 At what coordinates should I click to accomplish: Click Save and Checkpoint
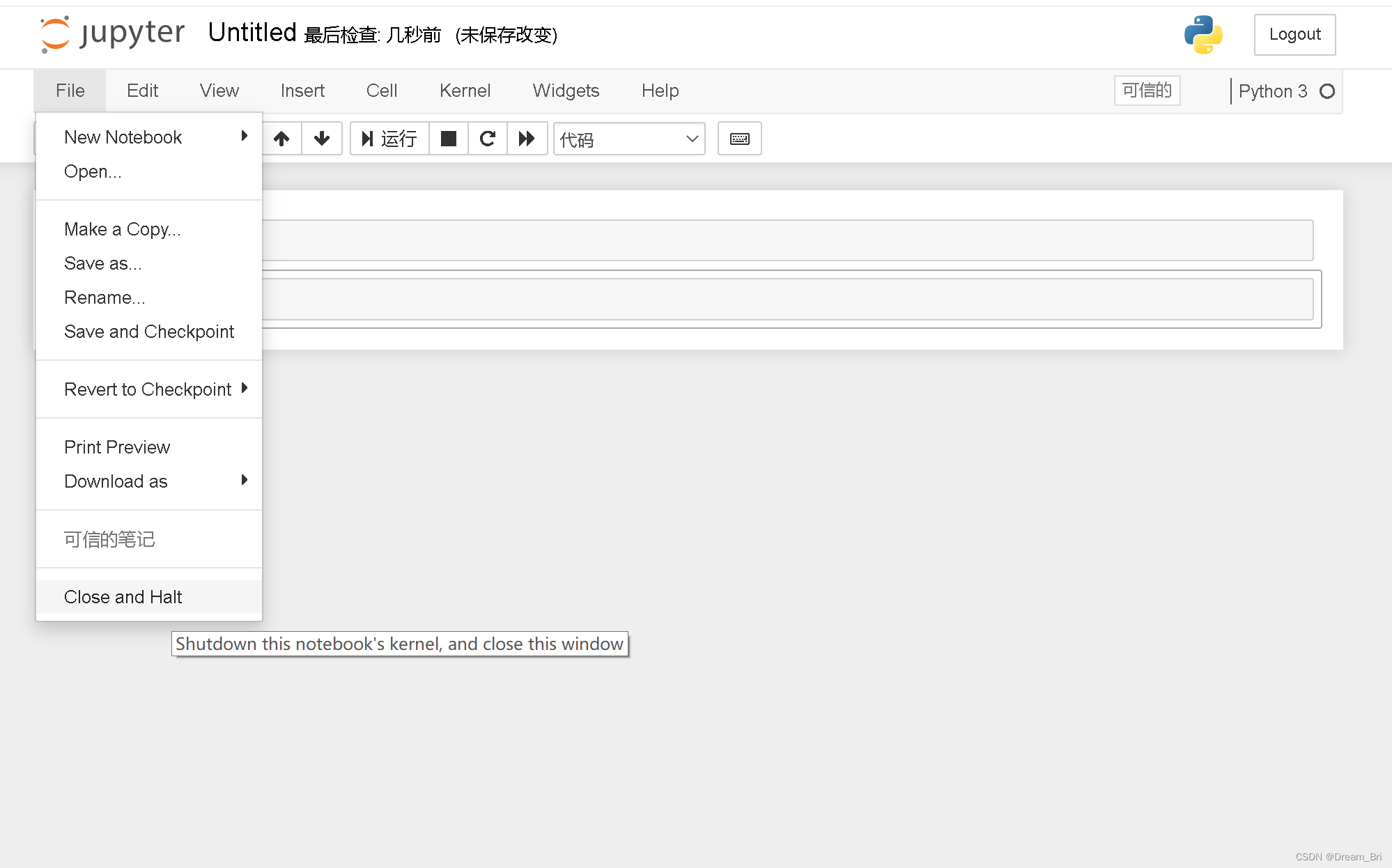149,332
